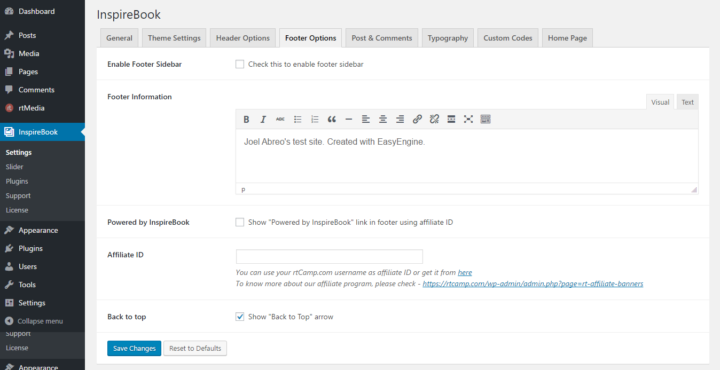The height and width of the screenshot is (370, 720).
Task: Align text right in the editor
Action: pos(400,119)
